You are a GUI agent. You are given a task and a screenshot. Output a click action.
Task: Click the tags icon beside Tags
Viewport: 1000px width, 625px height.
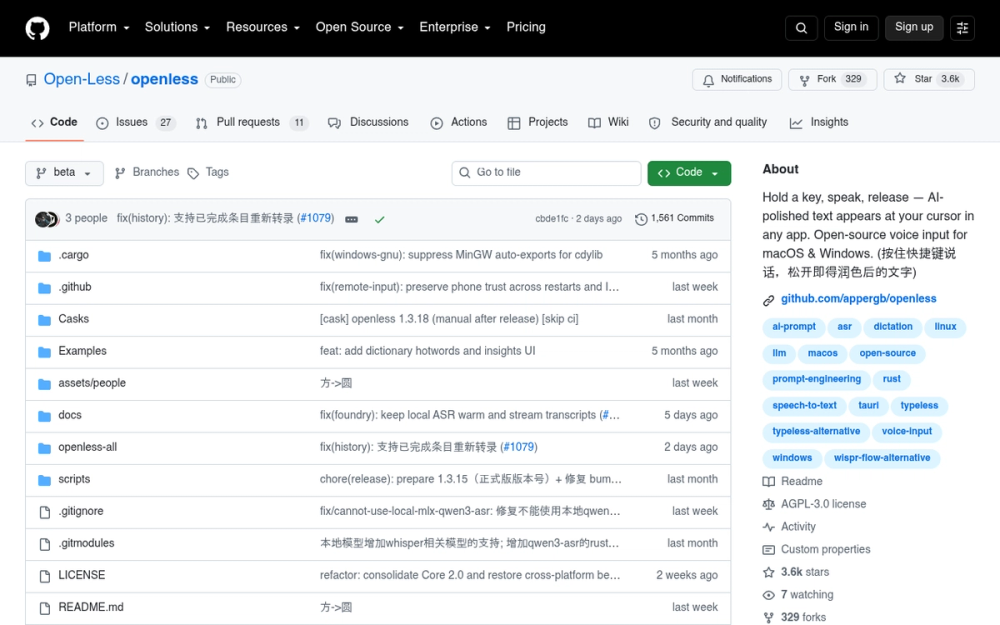(193, 173)
